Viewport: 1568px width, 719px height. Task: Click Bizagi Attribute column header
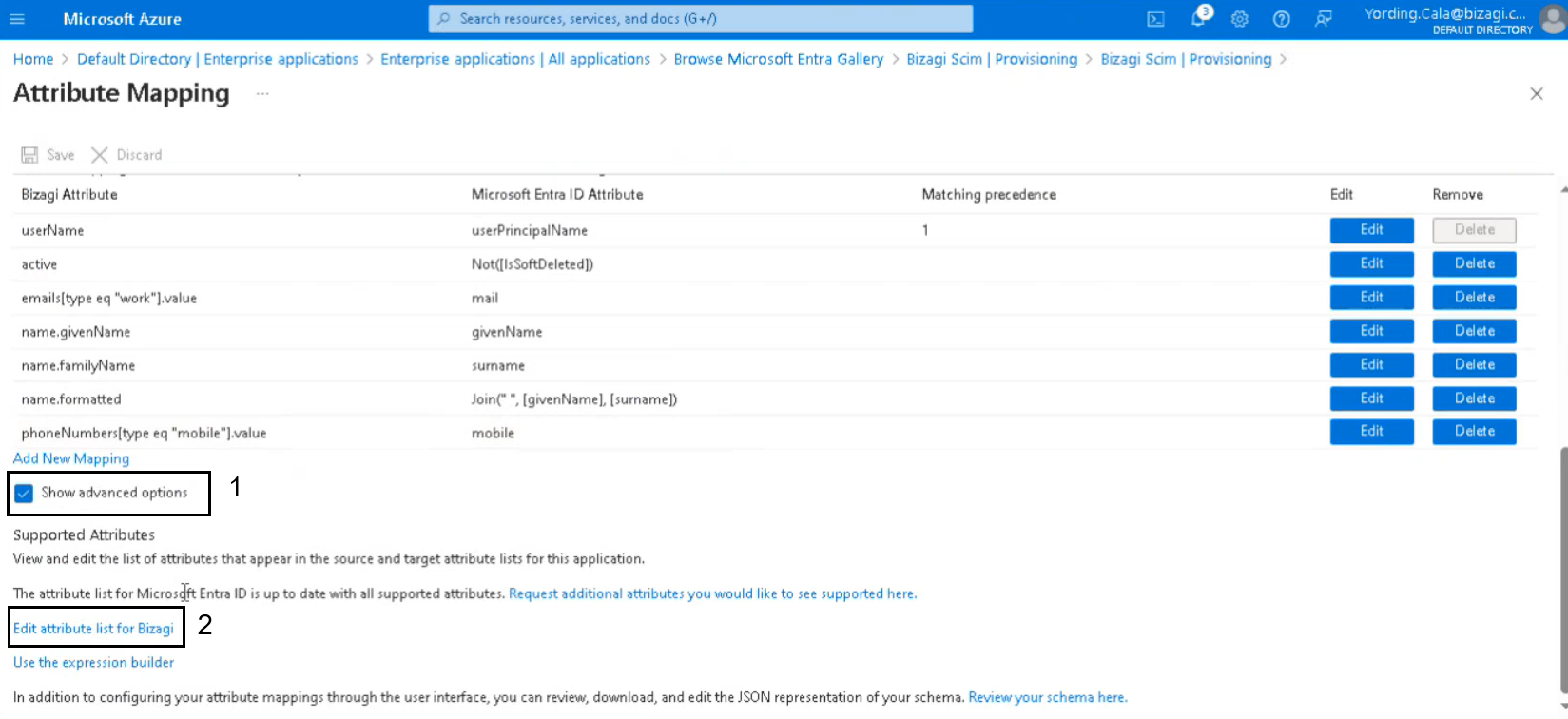tap(69, 194)
